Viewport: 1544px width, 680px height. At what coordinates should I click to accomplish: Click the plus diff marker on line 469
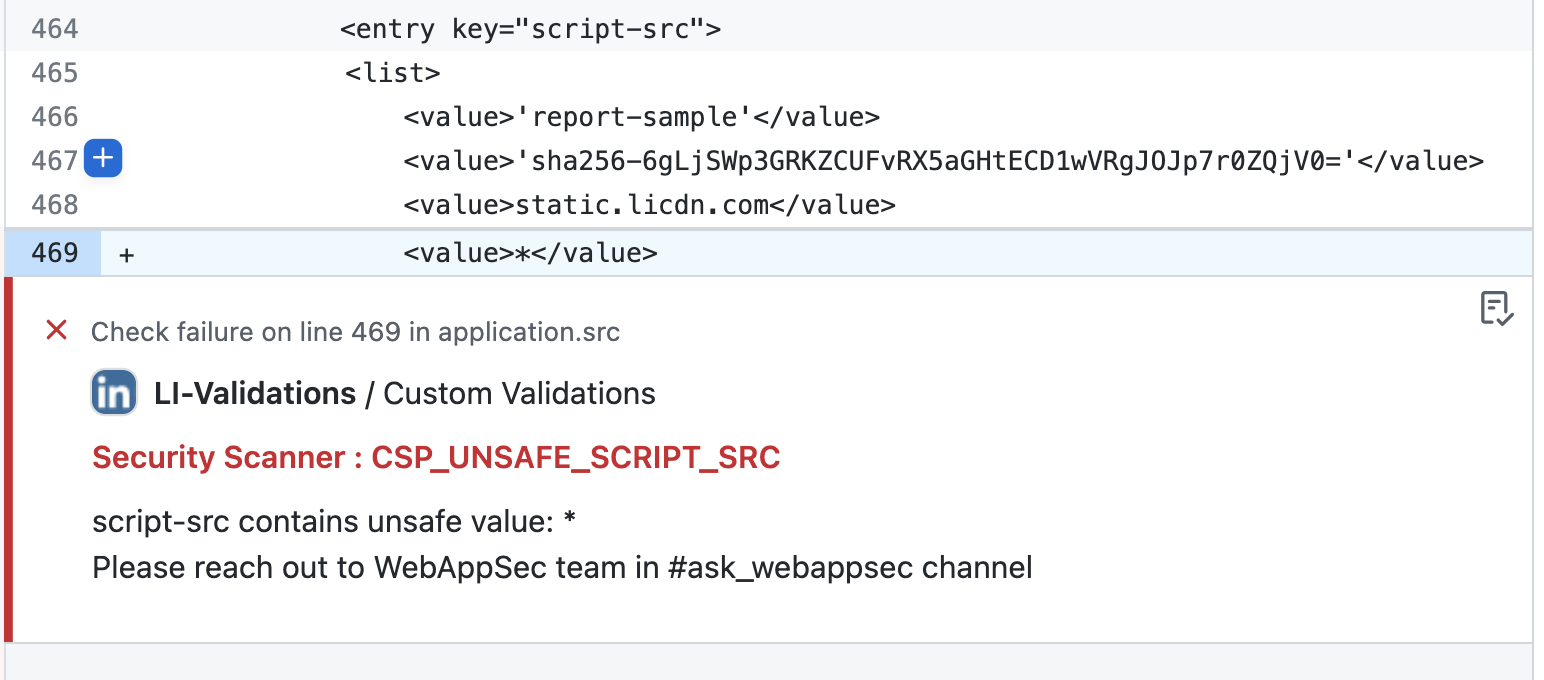(127, 255)
